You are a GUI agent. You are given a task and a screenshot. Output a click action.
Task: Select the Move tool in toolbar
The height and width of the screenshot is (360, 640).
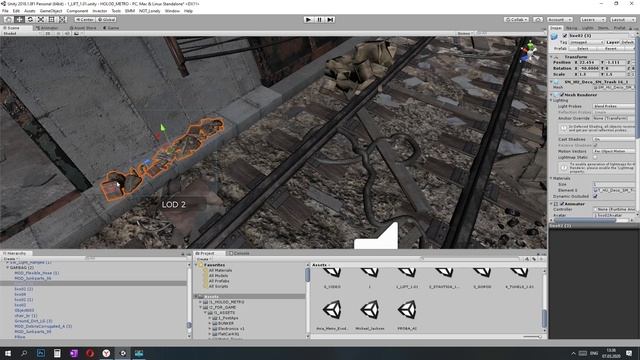point(19,19)
